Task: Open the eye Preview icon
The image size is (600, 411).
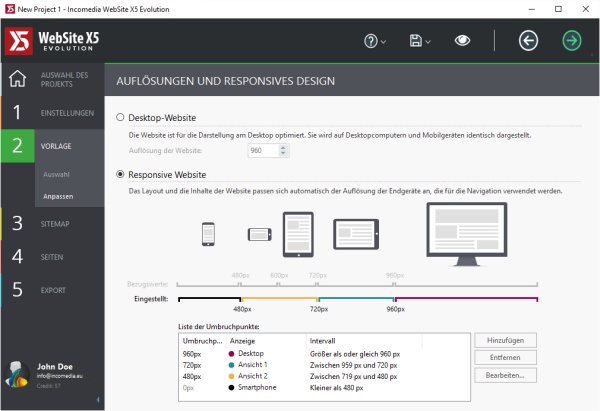Action: point(462,40)
